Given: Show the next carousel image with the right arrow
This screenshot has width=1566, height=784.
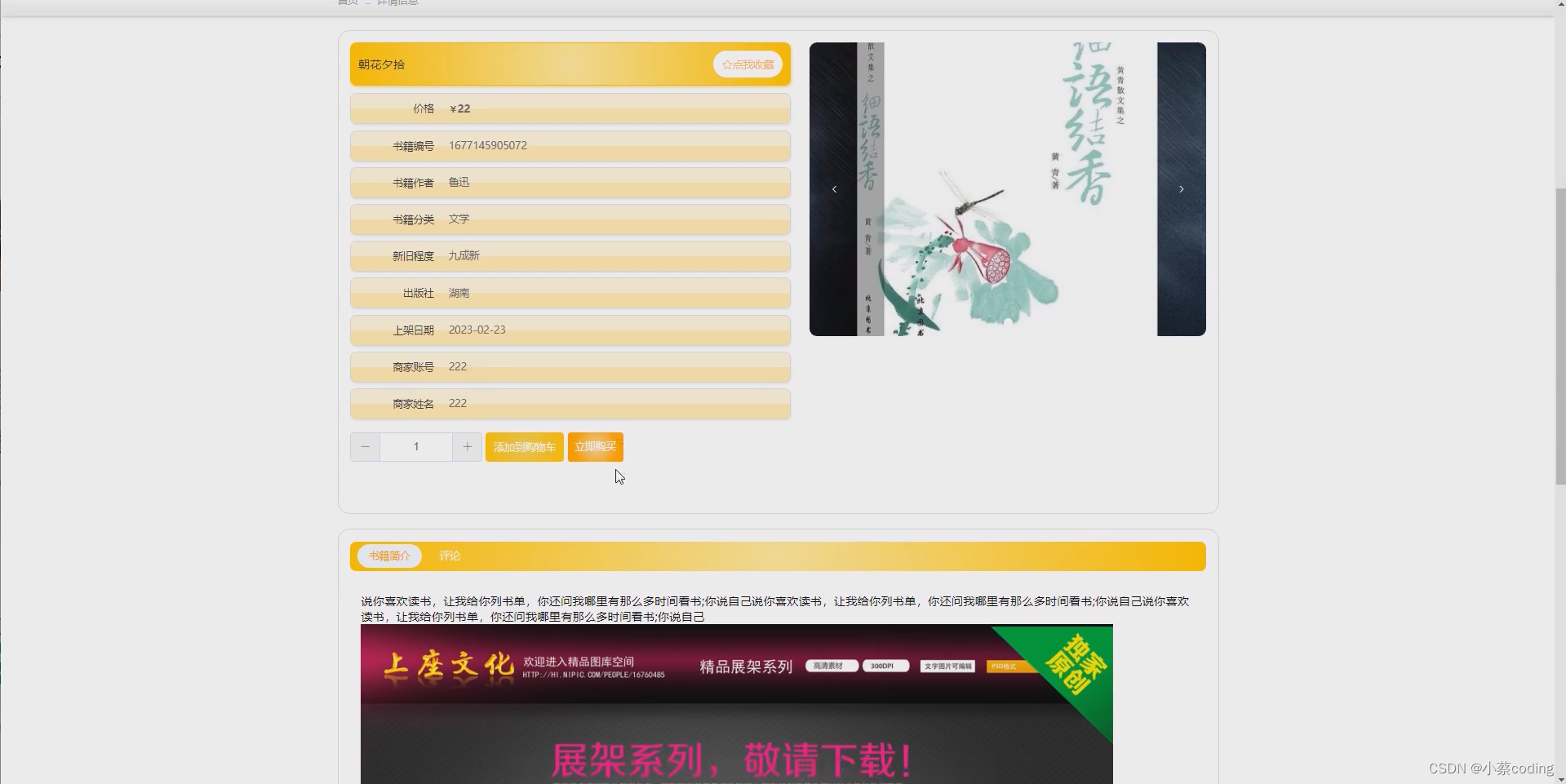Looking at the screenshot, I should click(1181, 189).
